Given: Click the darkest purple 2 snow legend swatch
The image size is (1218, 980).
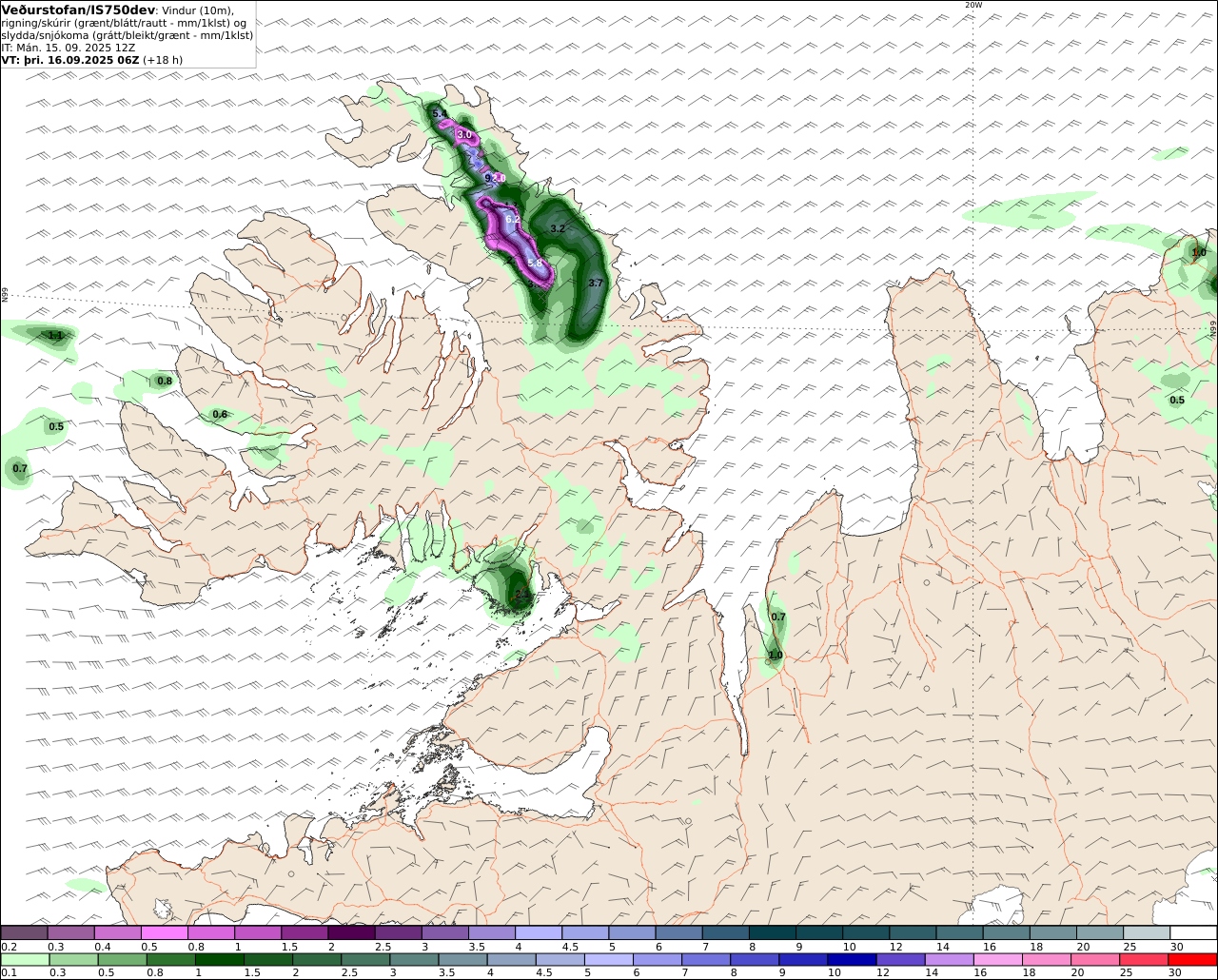Looking at the screenshot, I should click(351, 932).
